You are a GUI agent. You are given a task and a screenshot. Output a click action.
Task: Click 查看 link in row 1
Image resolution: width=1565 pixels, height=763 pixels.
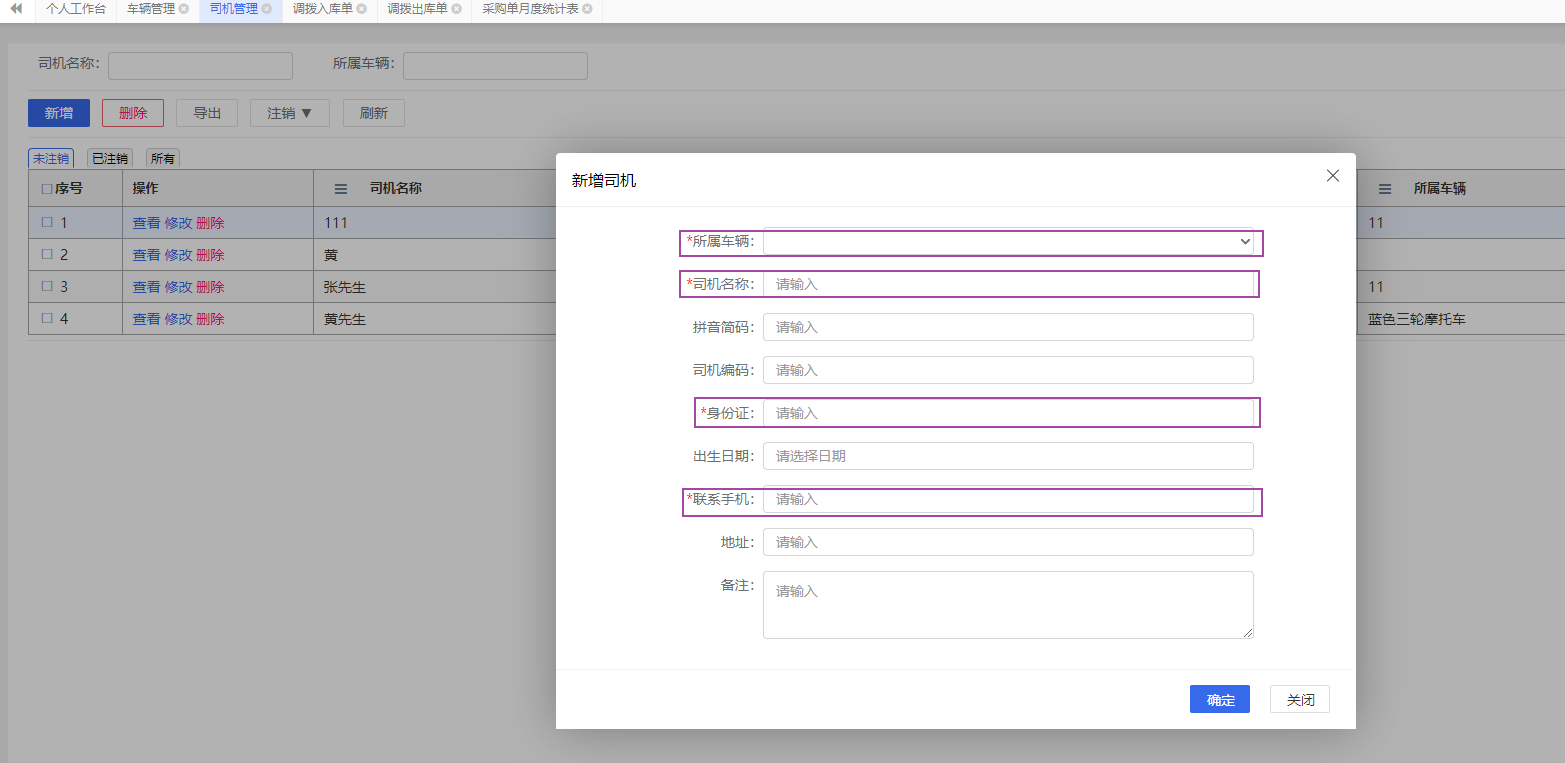146,223
